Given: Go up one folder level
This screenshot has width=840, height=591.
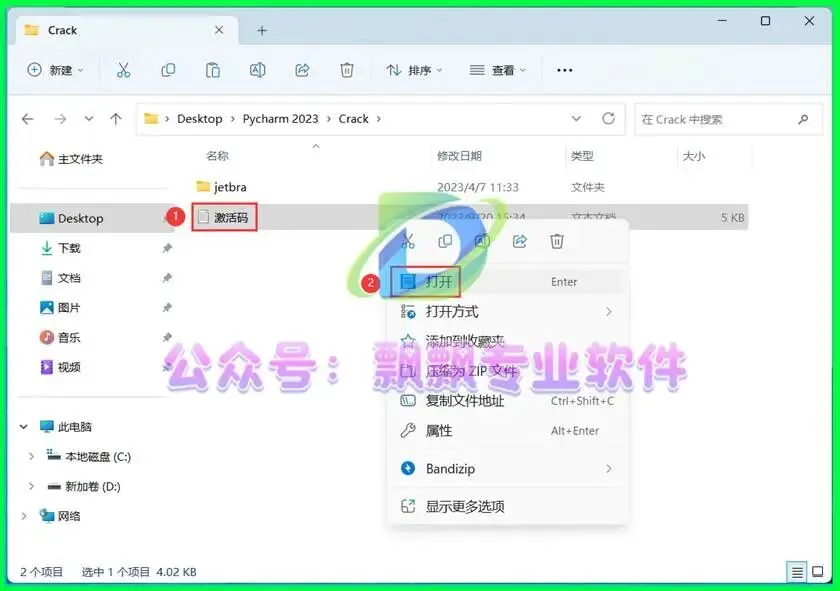Looking at the screenshot, I should (116, 118).
